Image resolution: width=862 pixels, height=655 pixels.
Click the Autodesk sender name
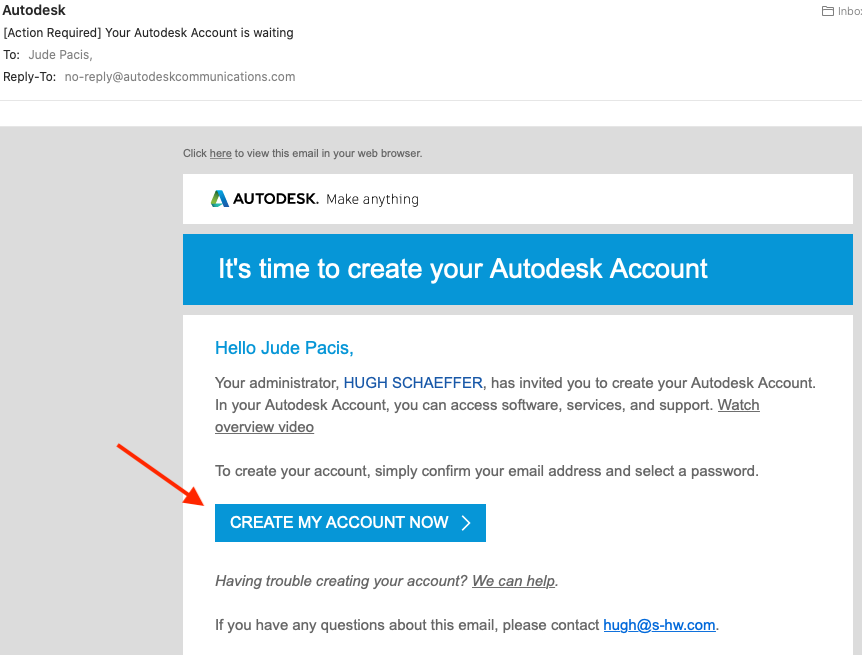[x=35, y=11]
